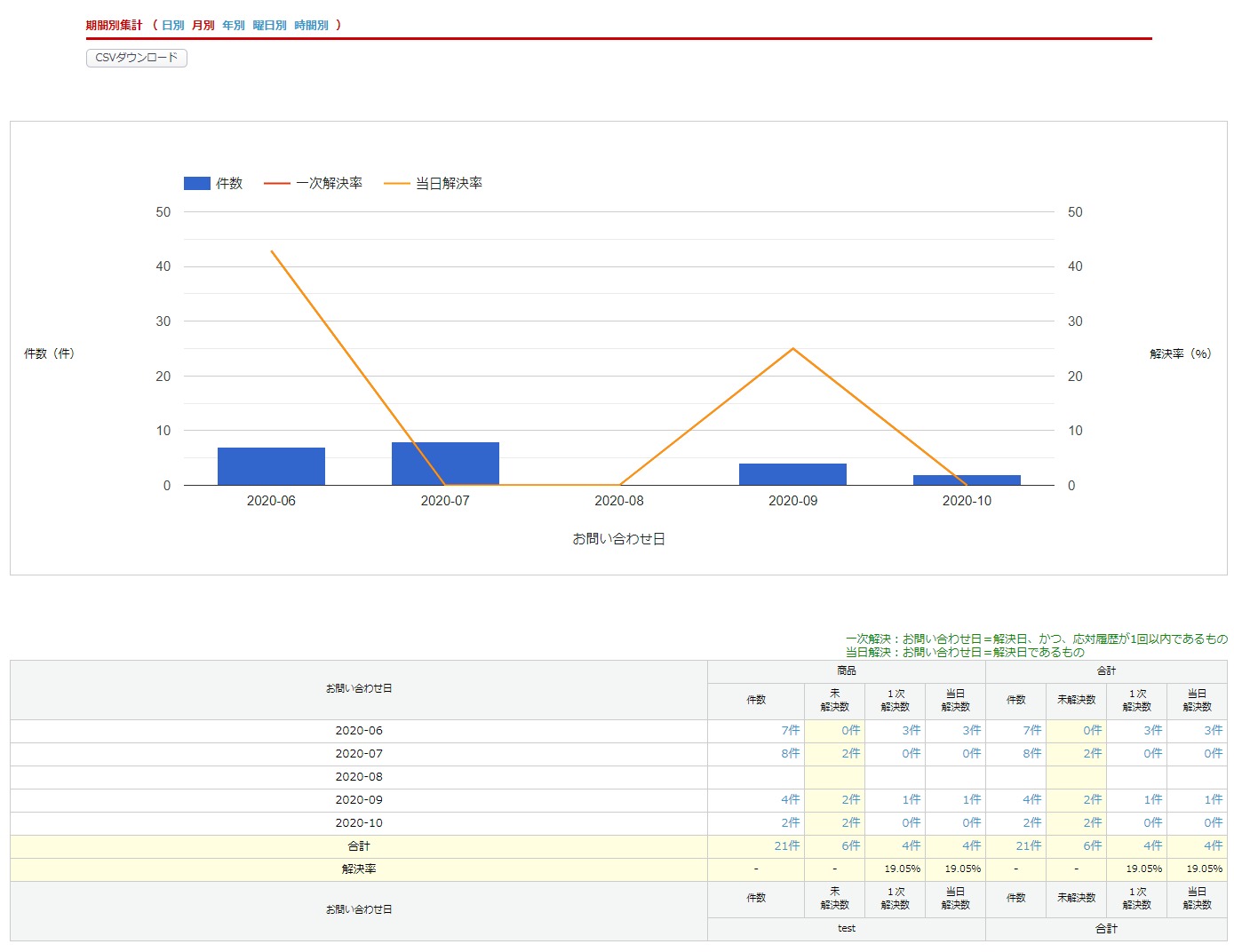Click the small 2020-10 chart bar
Viewport: 1234px width, 952px height.
(967, 480)
